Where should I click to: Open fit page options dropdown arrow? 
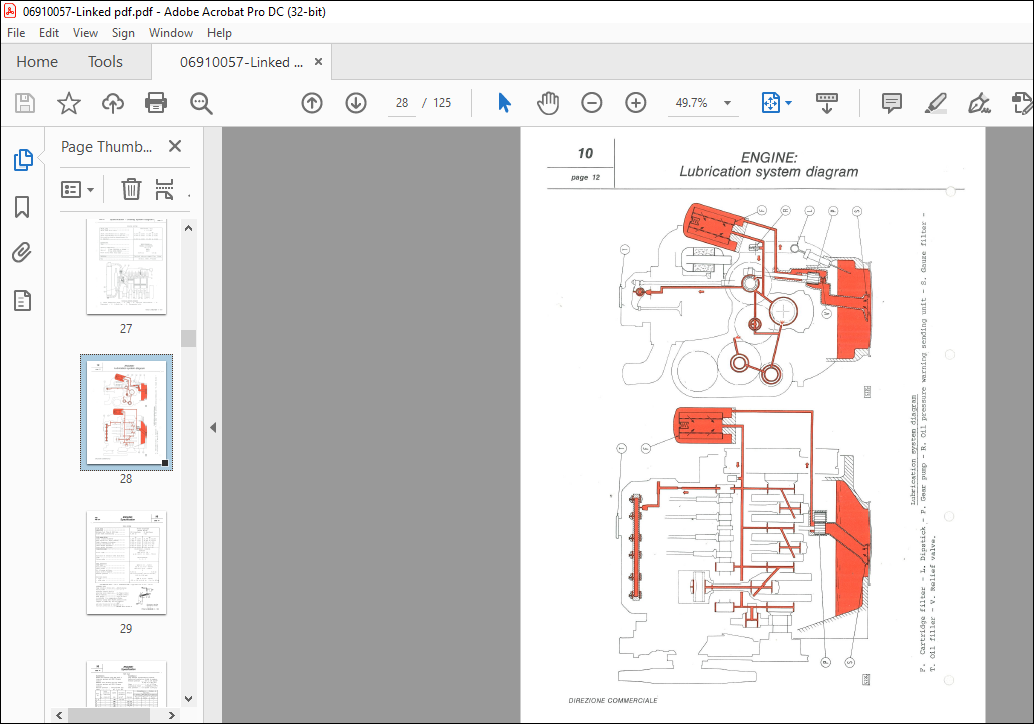tap(789, 103)
